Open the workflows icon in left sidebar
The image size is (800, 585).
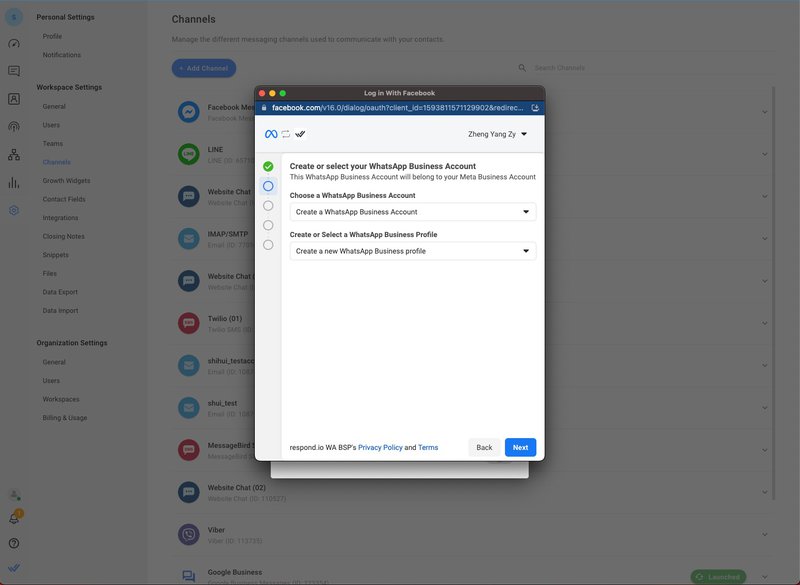click(14, 155)
